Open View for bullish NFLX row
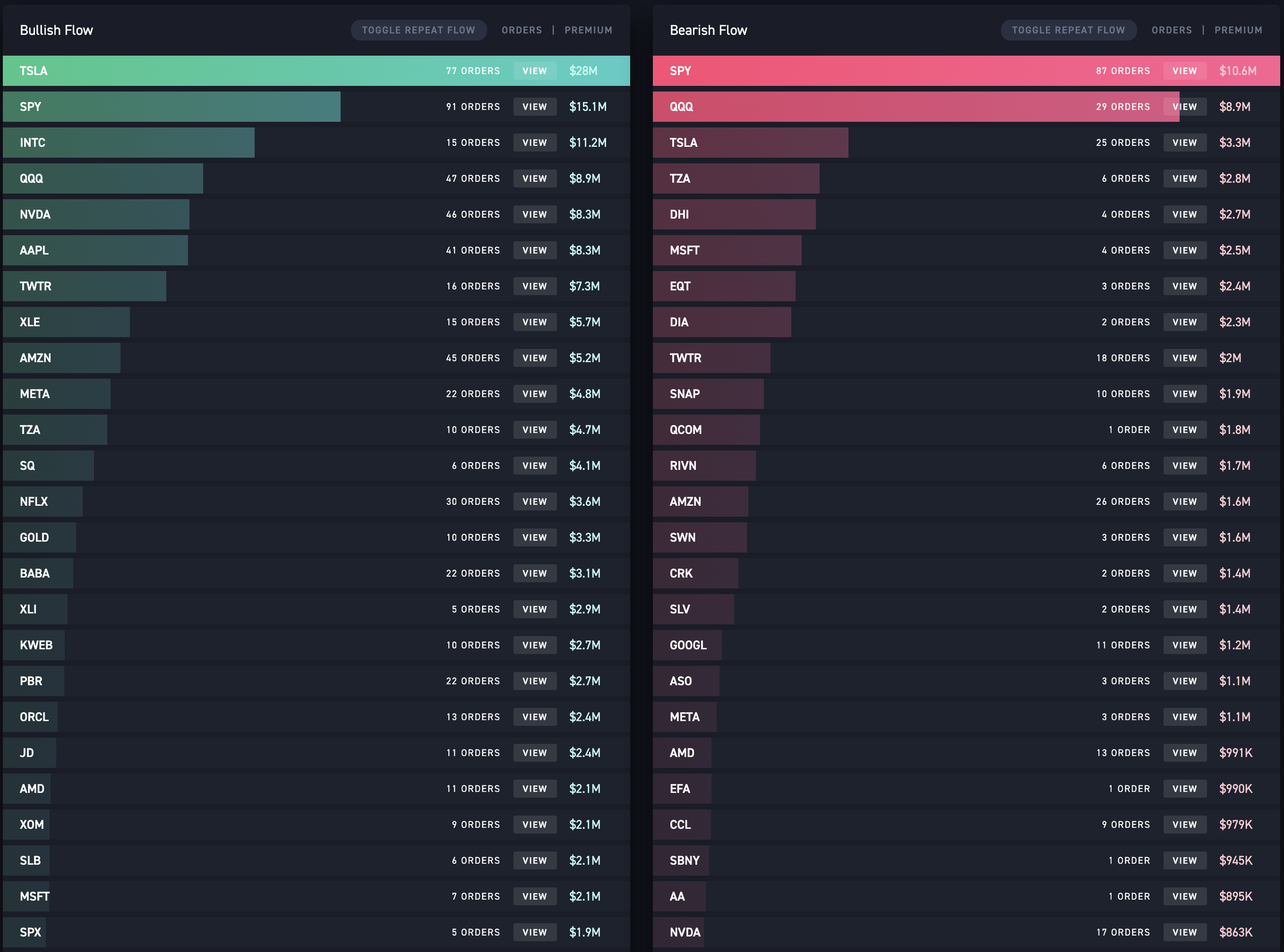1284x952 pixels. click(x=534, y=501)
